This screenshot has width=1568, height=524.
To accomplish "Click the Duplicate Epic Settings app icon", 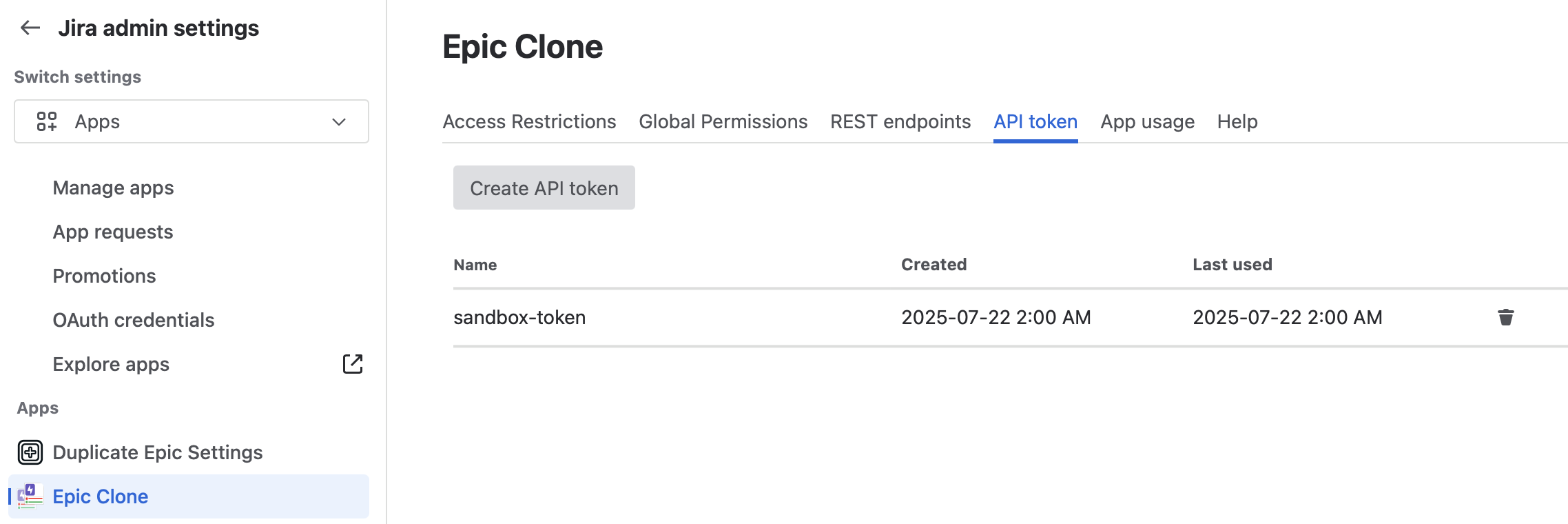I will click(30, 452).
